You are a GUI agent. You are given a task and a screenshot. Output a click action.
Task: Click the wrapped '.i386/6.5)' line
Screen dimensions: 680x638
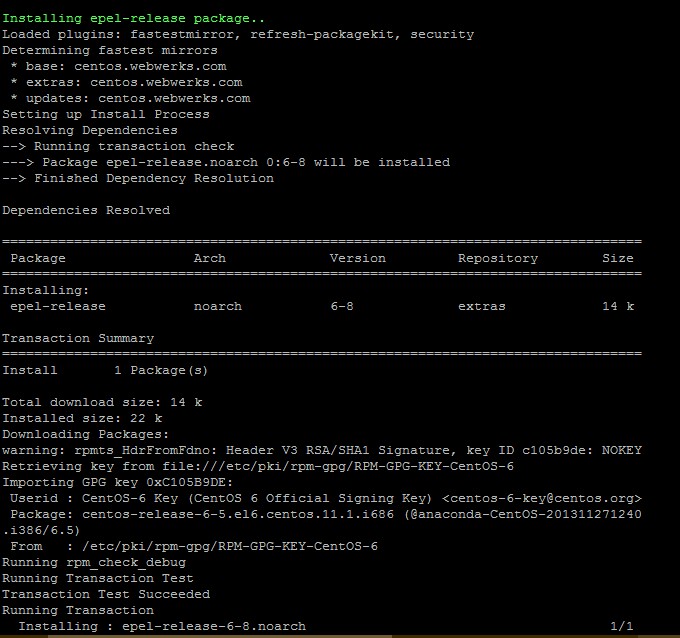point(41,531)
